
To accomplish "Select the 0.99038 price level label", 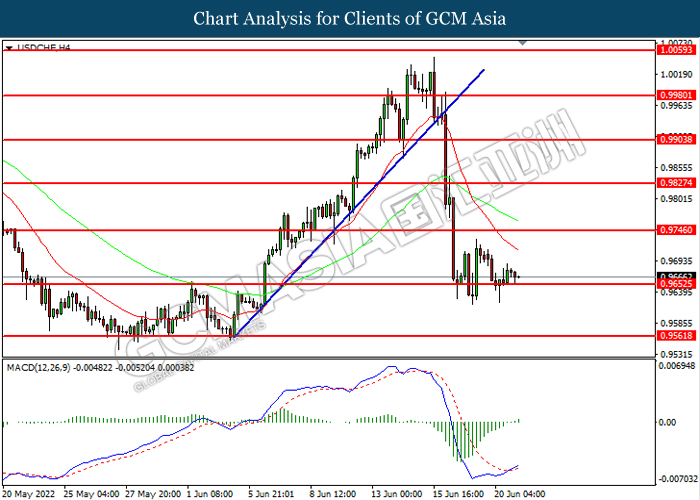I will tap(677, 140).
